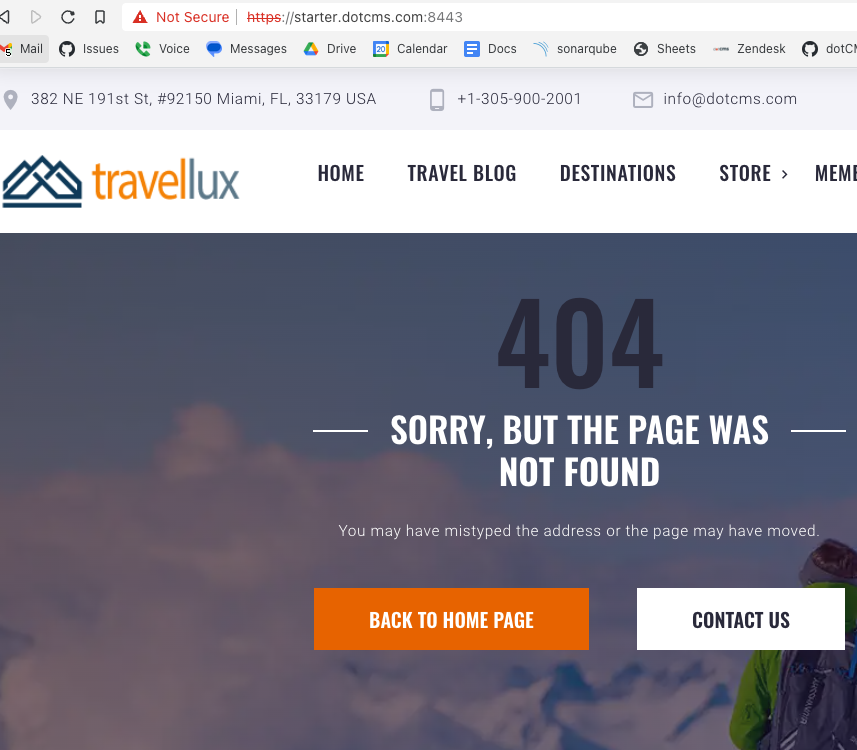The image size is (857, 750).
Task: Open the Messages bookmark
Action: (x=246, y=49)
